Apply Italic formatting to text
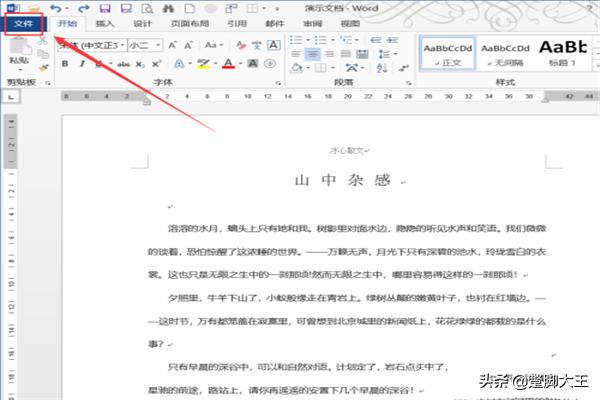600x400 pixels. (x=82, y=64)
